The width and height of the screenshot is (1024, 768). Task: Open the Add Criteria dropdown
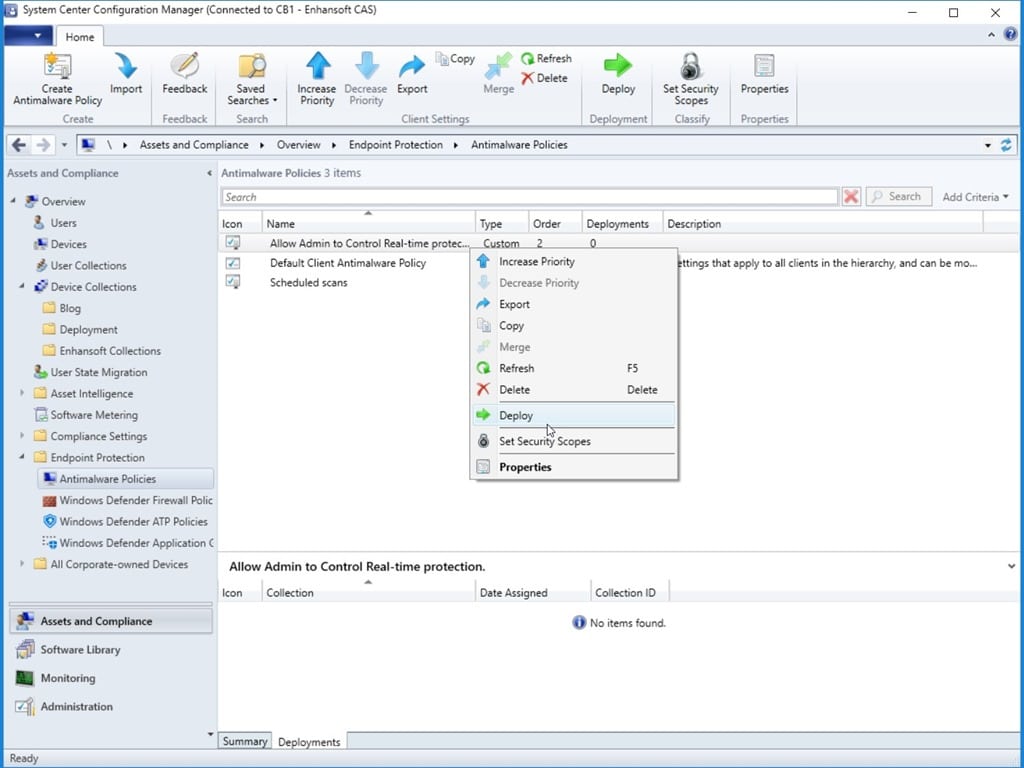(x=975, y=197)
